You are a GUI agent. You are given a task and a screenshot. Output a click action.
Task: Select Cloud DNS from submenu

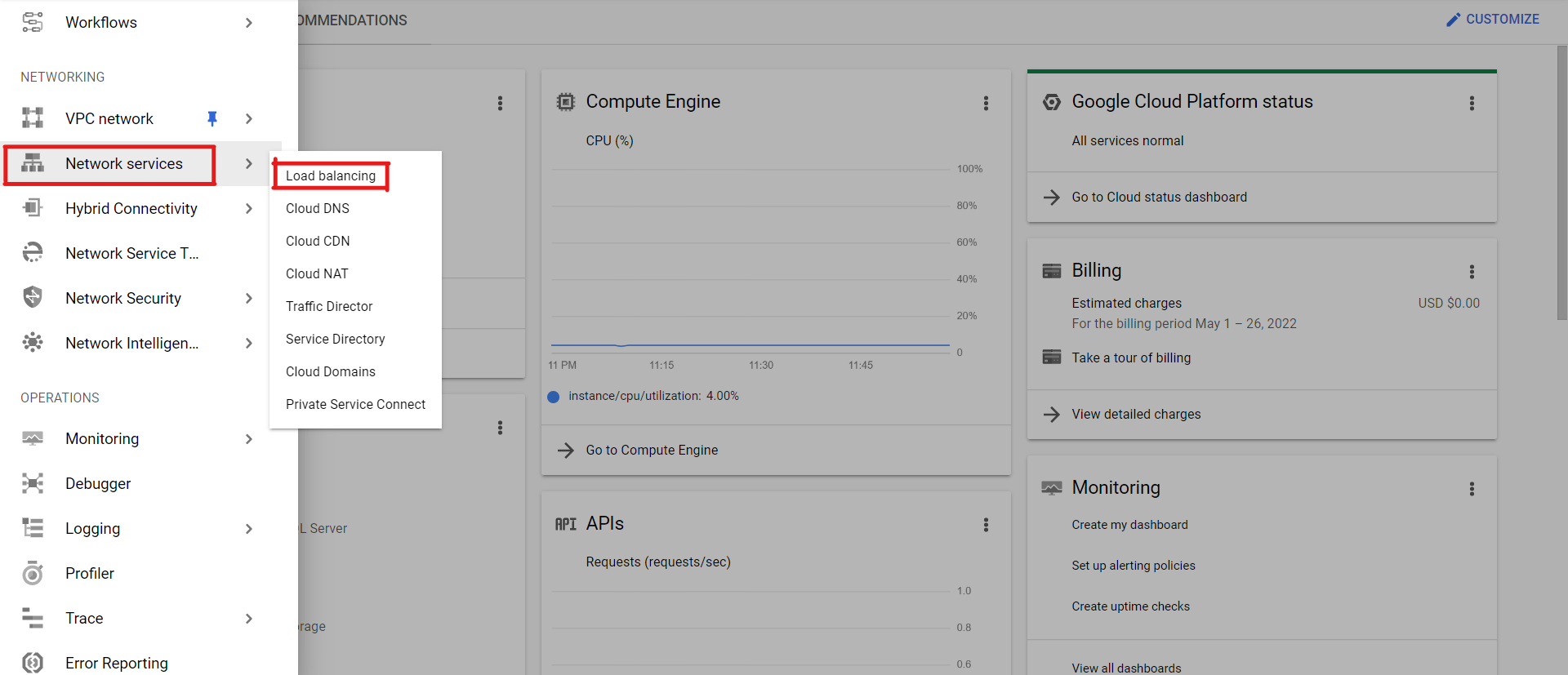click(355, 208)
